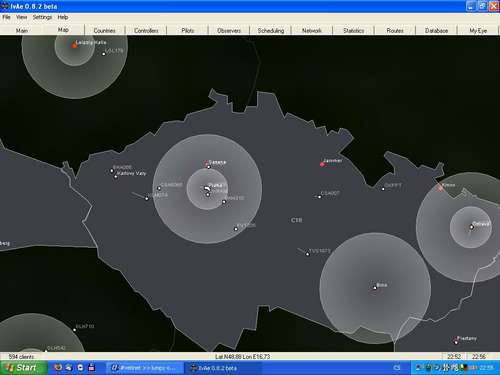Viewport: 500px width, 375px height.
Task: Switch to the Controllers tab
Action: (146, 30)
